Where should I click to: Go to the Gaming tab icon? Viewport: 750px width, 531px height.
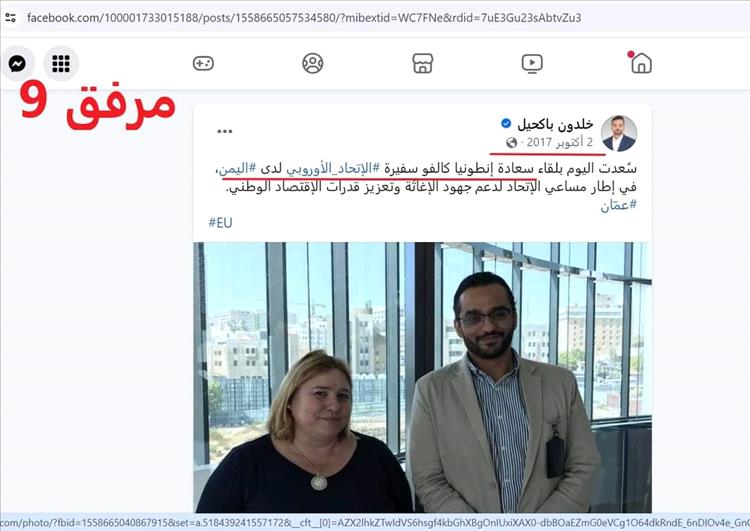click(x=203, y=63)
